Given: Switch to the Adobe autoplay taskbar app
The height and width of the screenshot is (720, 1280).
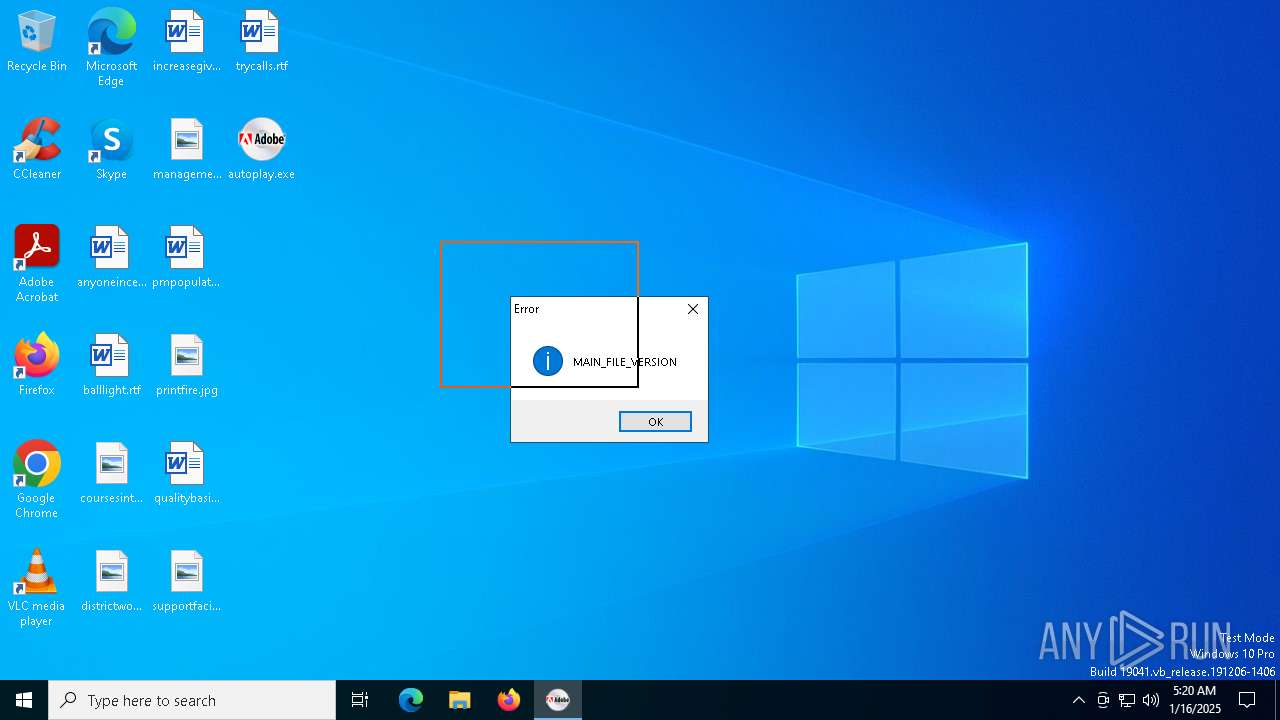Looking at the screenshot, I should tap(558, 700).
